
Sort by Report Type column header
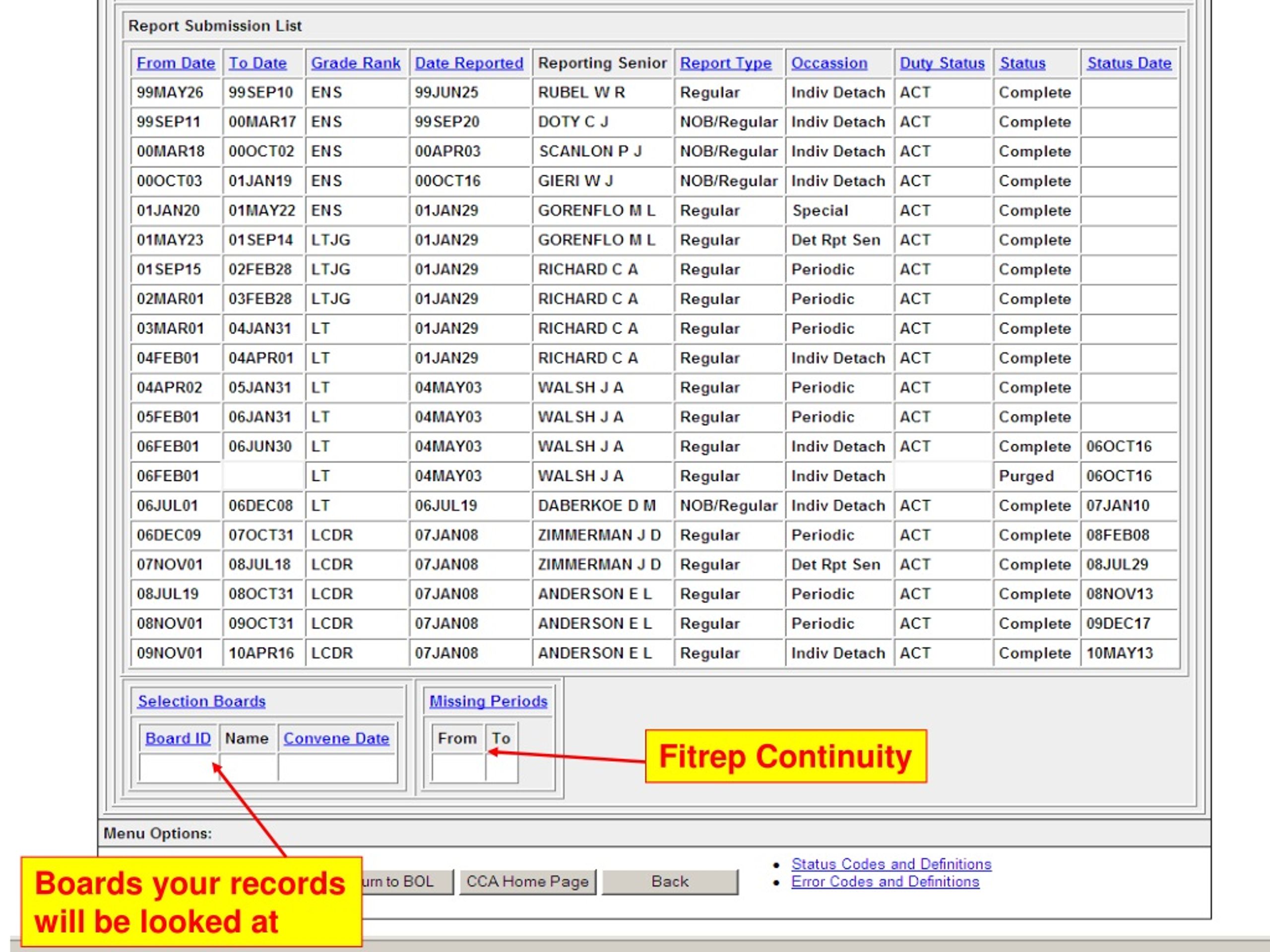click(726, 63)
